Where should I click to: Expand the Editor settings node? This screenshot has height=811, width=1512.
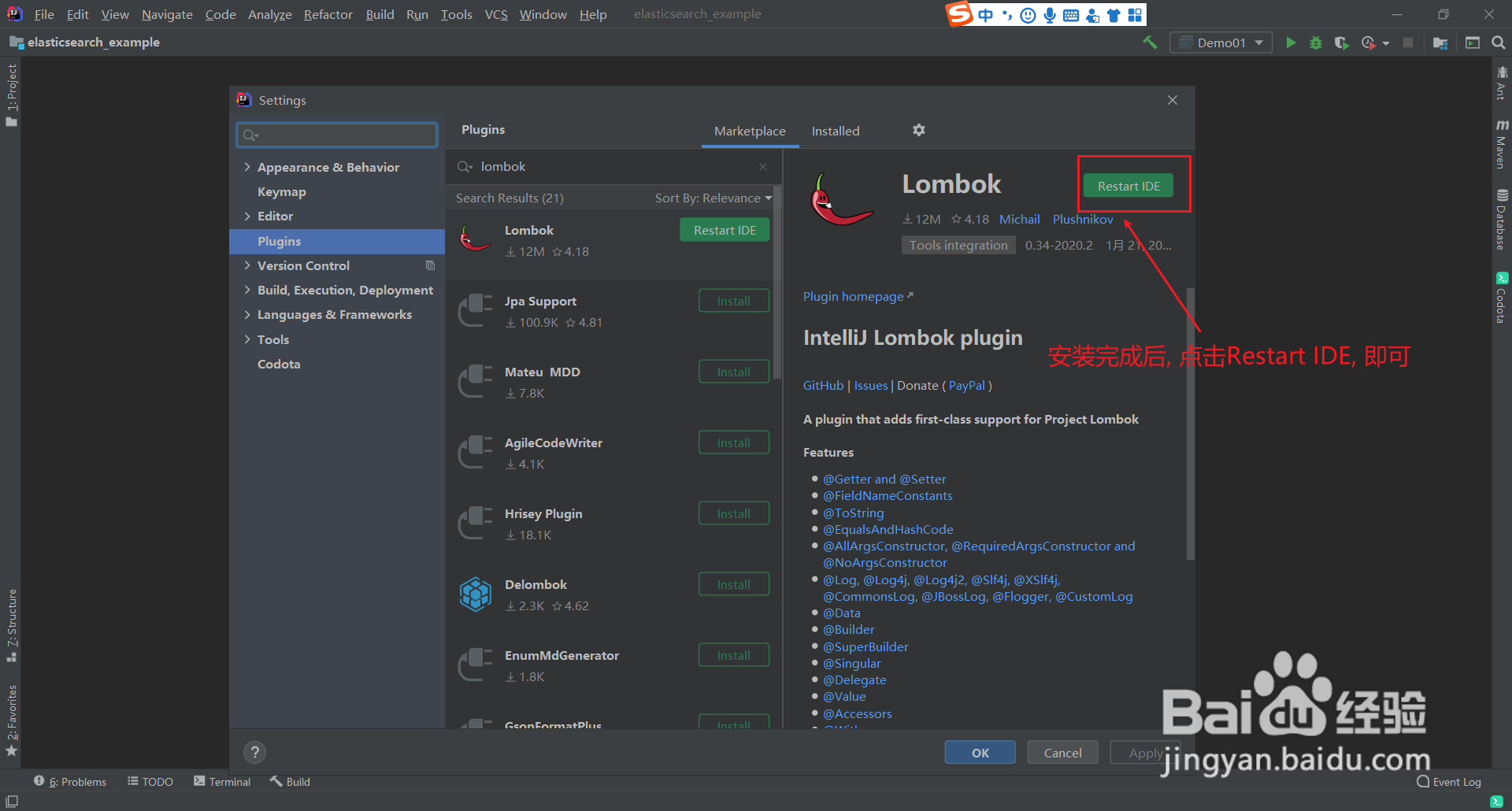(247, 216)
